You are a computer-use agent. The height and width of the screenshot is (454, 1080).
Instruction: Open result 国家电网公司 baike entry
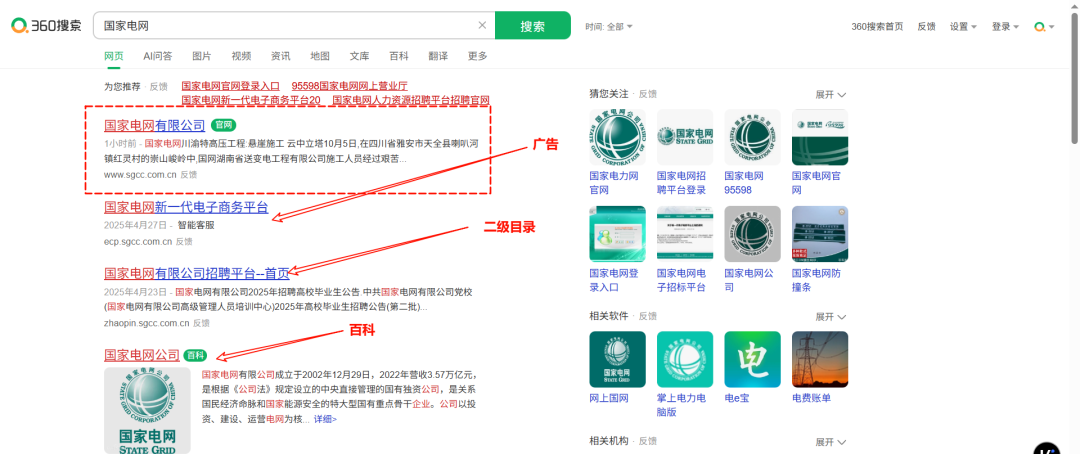(x=142, y=355)
